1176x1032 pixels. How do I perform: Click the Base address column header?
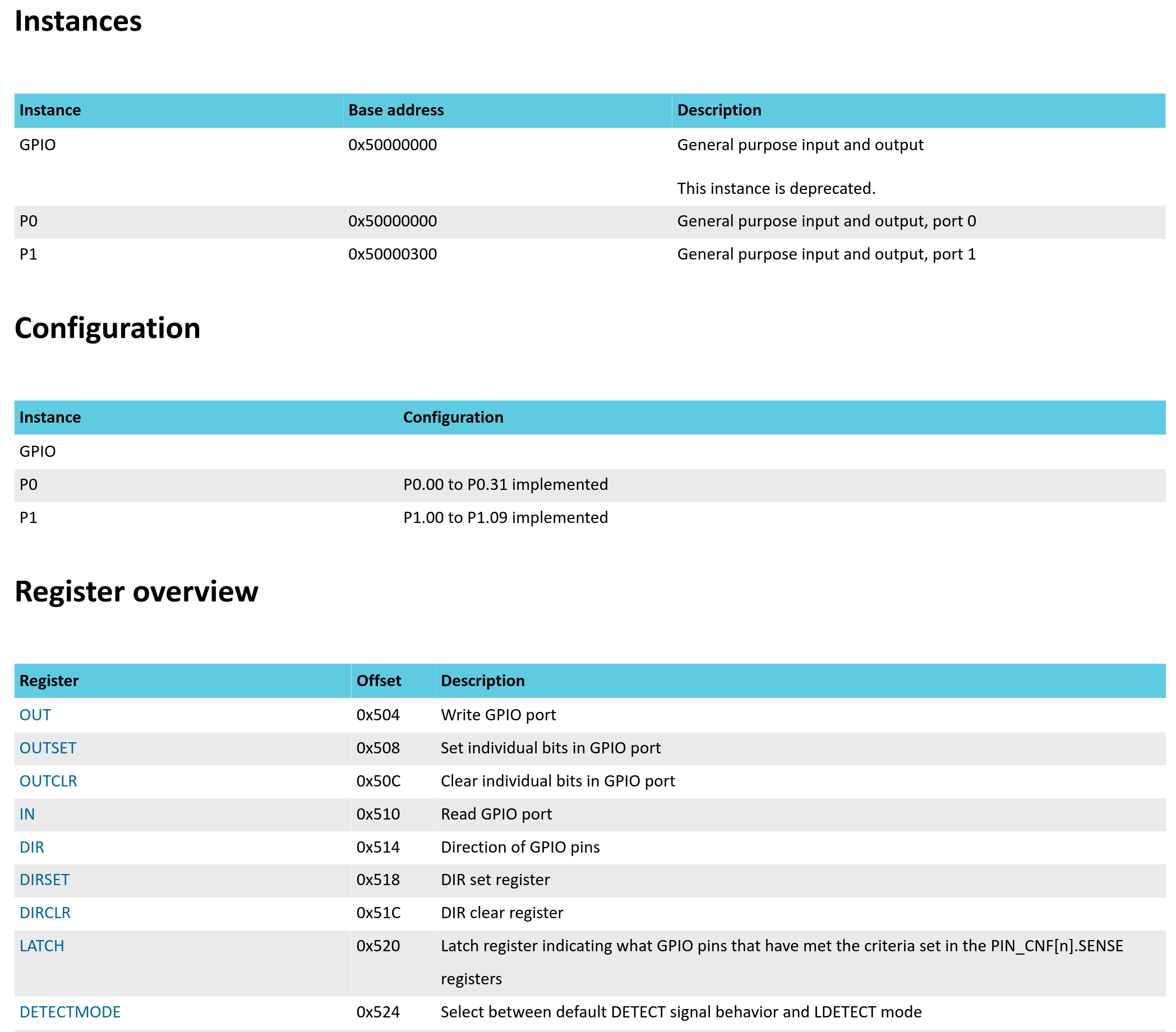pos(396,110)
